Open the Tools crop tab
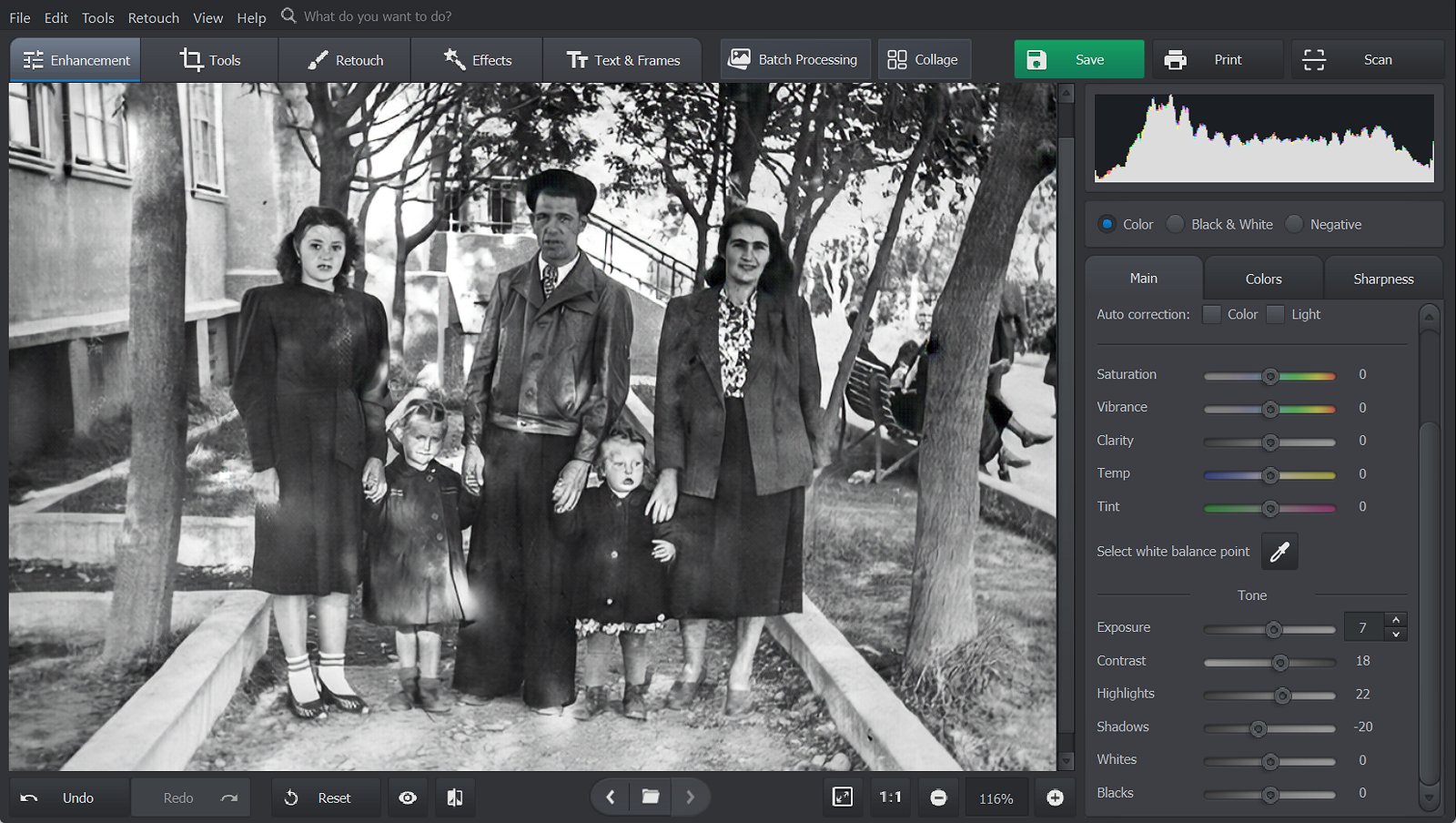This screenshot has width=1456, height=823. coord(210,60)
